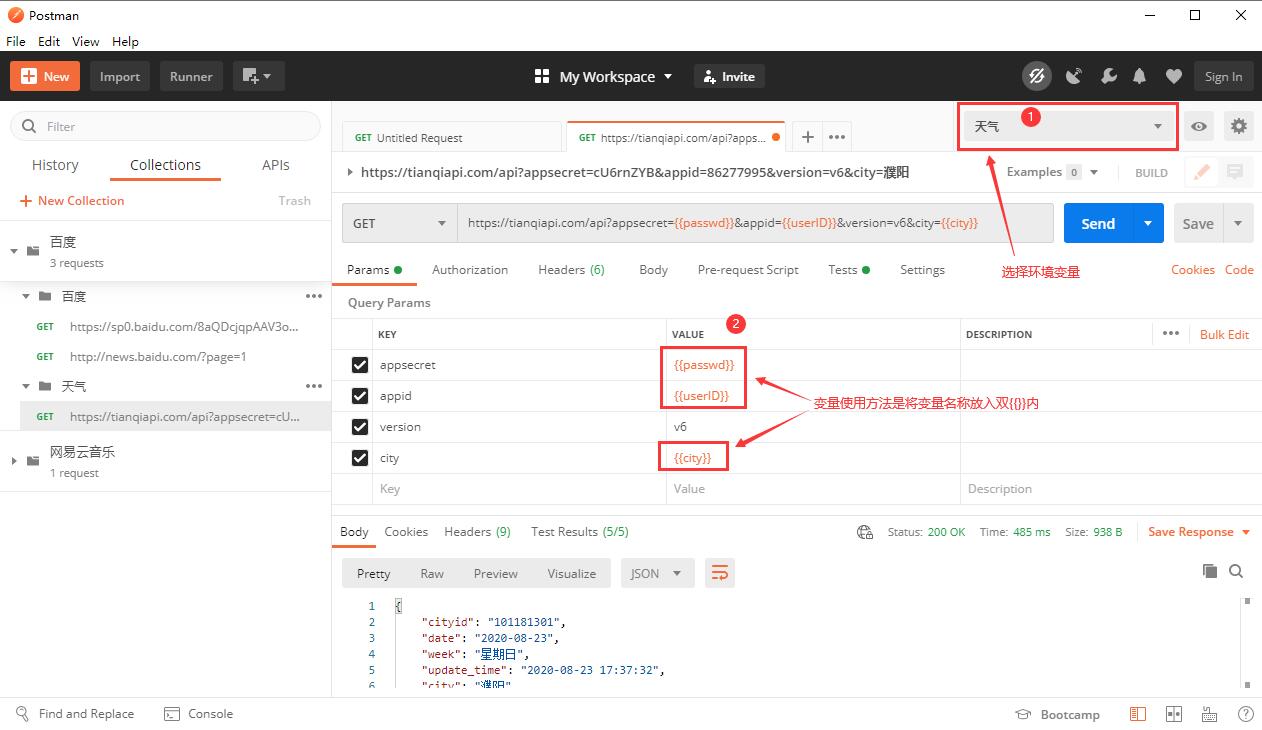Screen dimensions: 1262x730
Task: Switch to the APIs tab
Action: click(x=276, y=165)
